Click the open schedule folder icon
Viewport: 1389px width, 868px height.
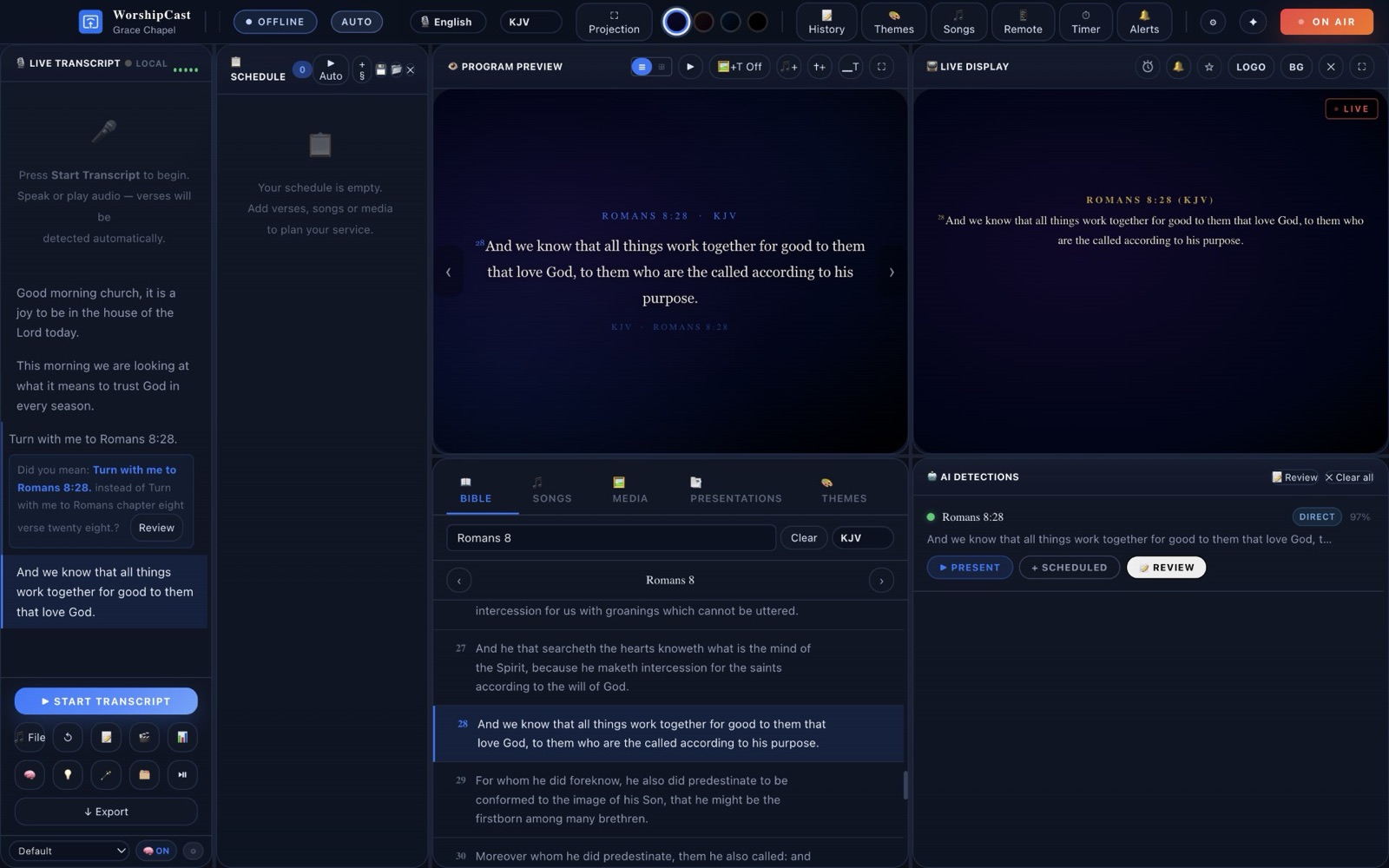pos(396,69)
